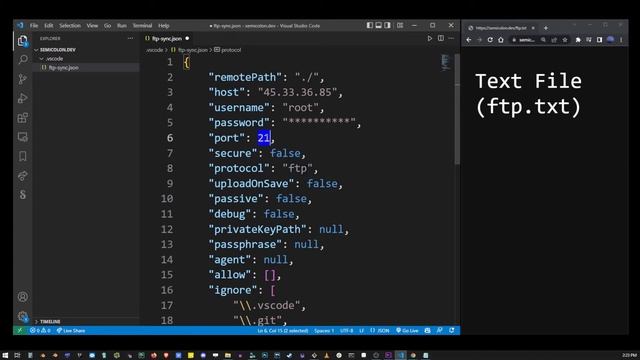Image resolution: width=640 pixels, height=360 pixels.
Task: Click the feedback icon in status bar
Action: 440,331
